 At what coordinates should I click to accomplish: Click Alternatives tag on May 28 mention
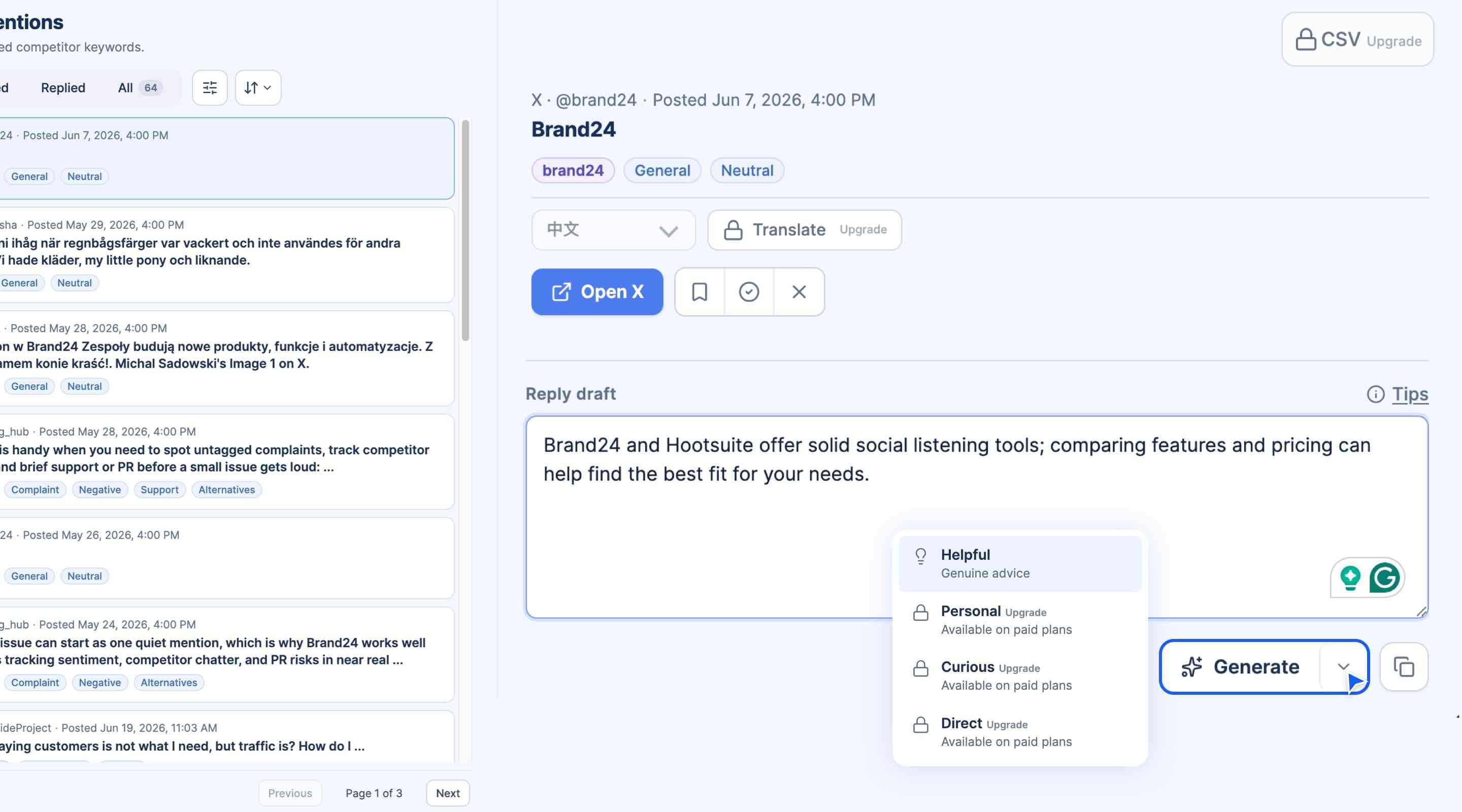click(x=226, y=490)
